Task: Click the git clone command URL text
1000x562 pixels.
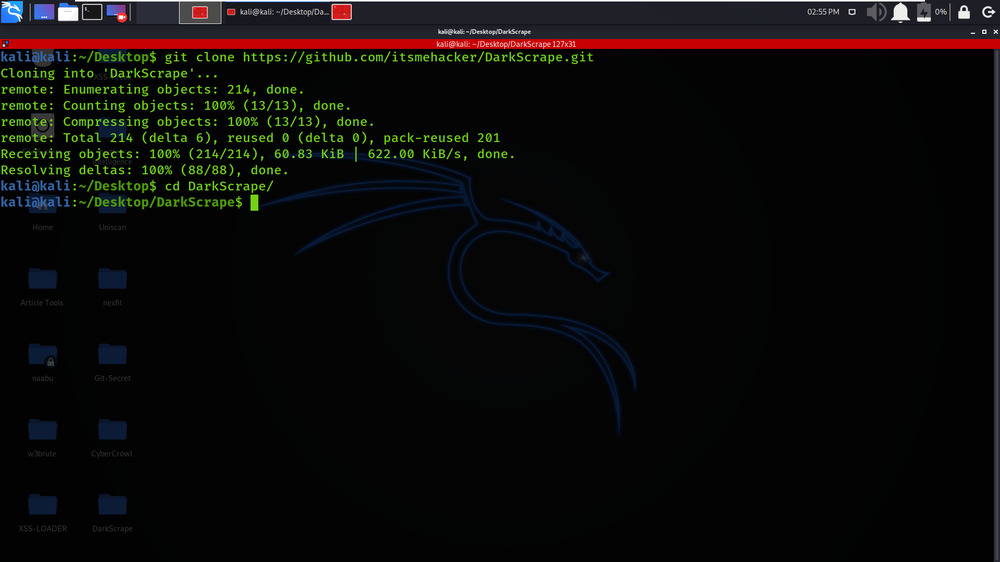Action: click(418, 57)
